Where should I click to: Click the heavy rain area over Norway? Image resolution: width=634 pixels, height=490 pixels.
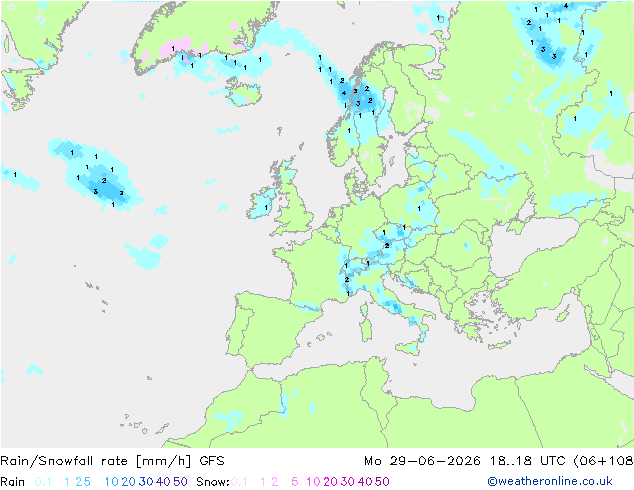point(357,96)
